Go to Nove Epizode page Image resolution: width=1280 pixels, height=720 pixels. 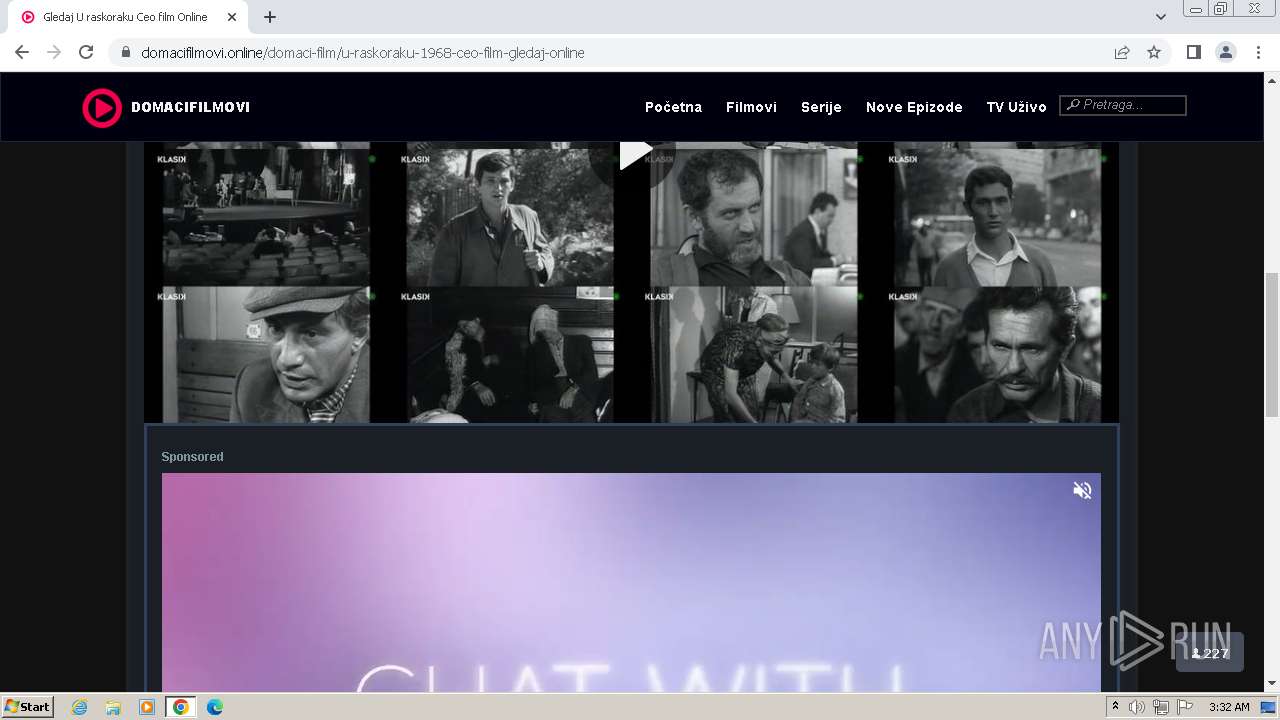(x=914, y=107)
